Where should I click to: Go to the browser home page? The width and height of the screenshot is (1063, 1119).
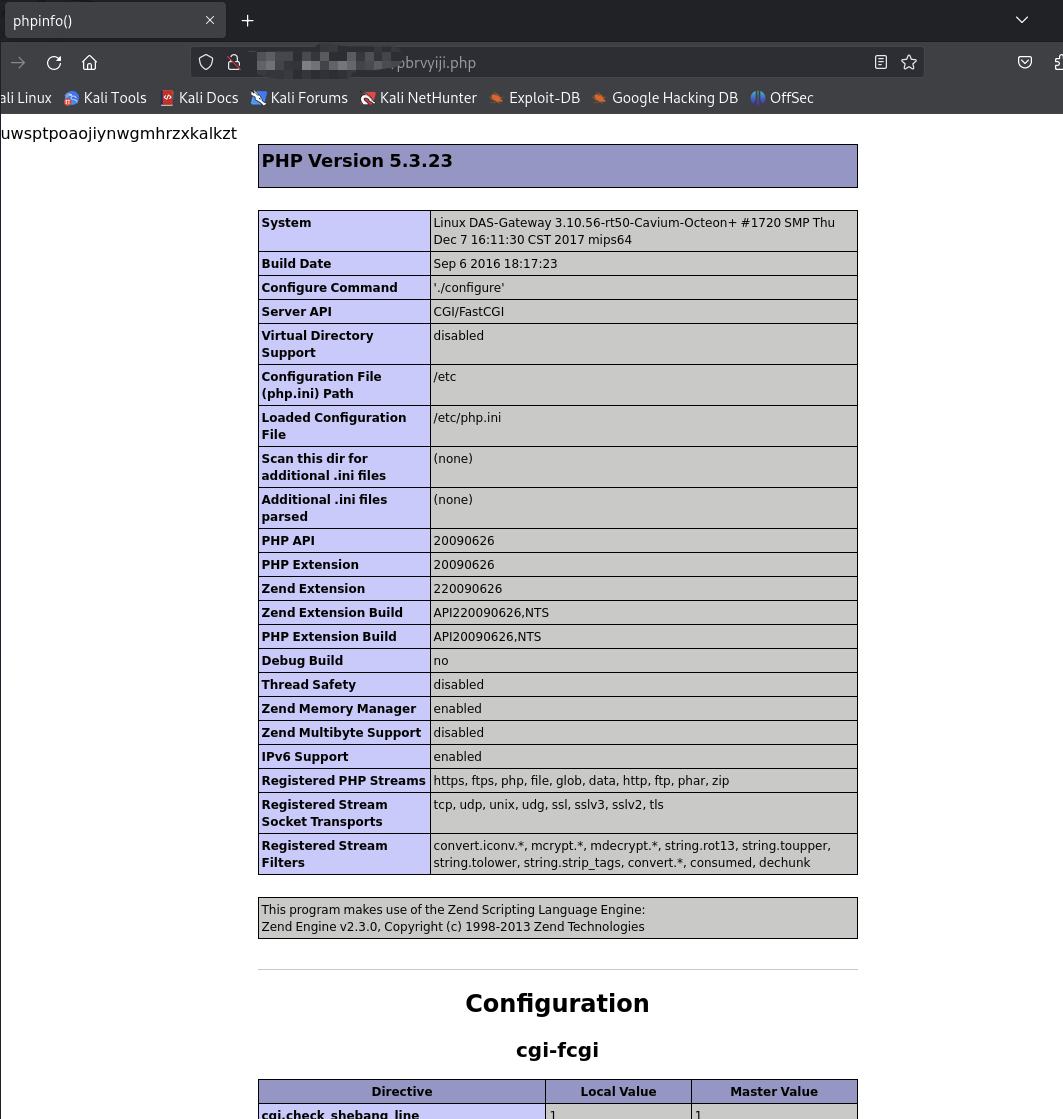point(89,63)
